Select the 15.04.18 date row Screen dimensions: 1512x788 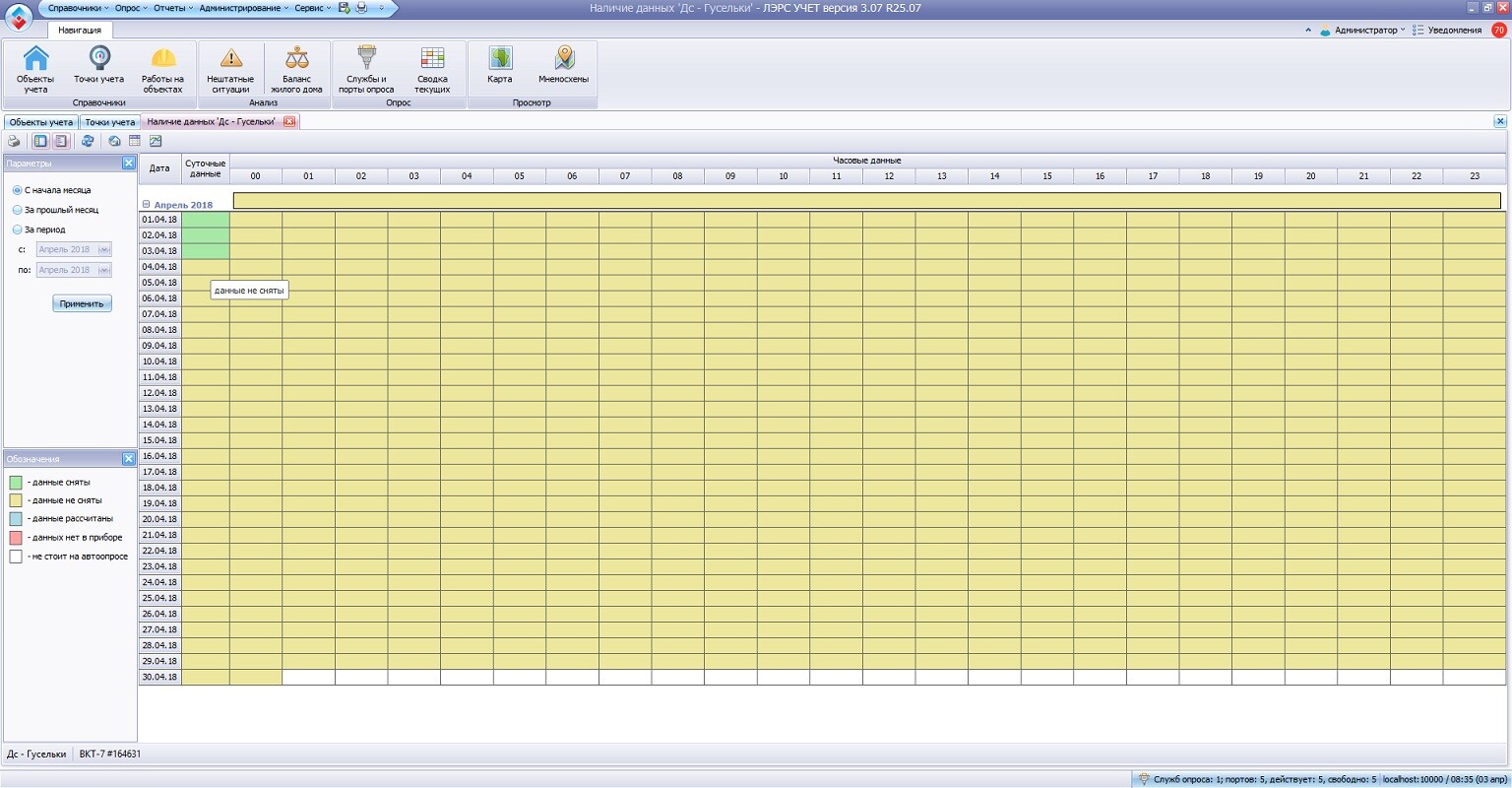tap(159, 440)
